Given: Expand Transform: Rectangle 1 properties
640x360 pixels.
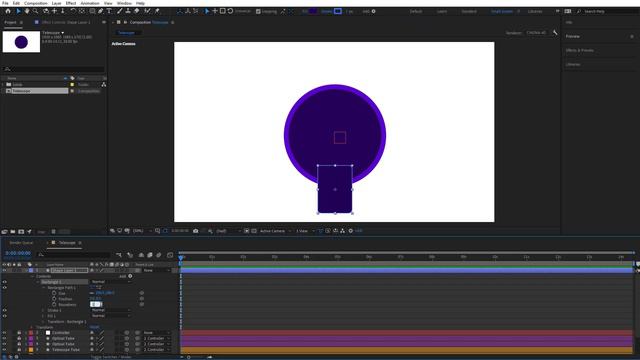Looking at the screenshot, I should pyautogui.click(x=44, y=322).
